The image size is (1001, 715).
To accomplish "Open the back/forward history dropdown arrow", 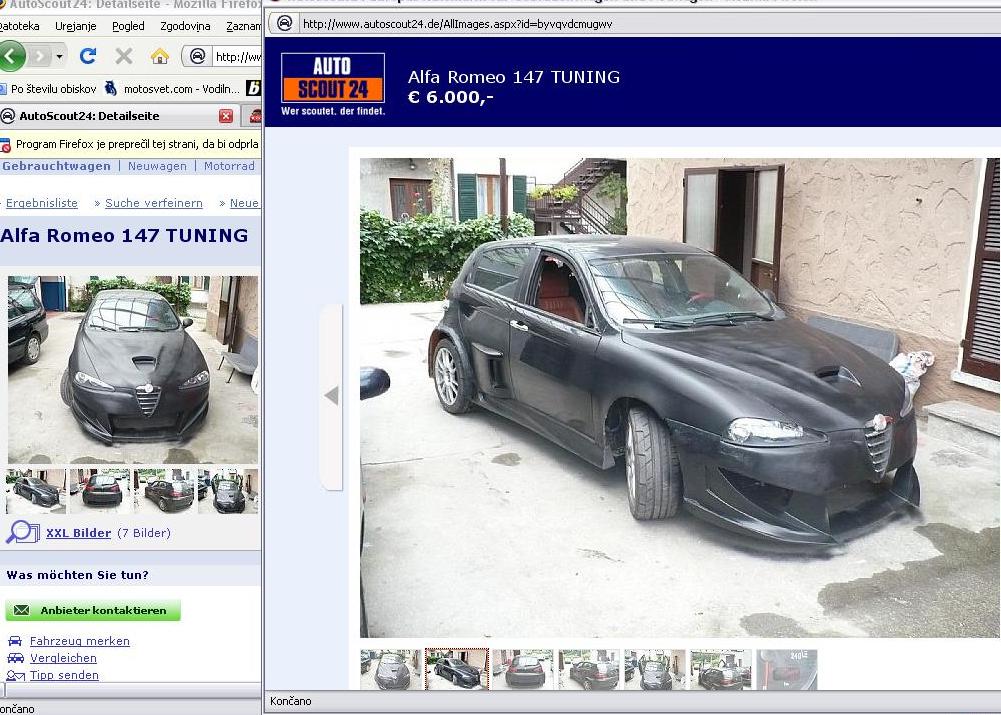I will [59, 56].
